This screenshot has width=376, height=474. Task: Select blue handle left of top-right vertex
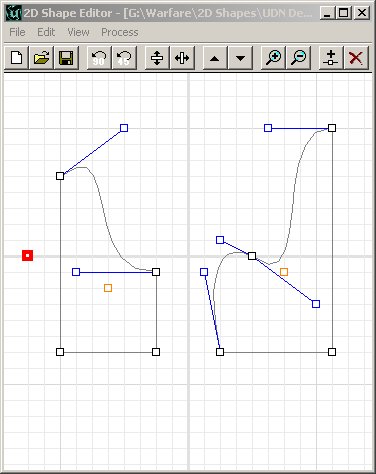point(268,128)
